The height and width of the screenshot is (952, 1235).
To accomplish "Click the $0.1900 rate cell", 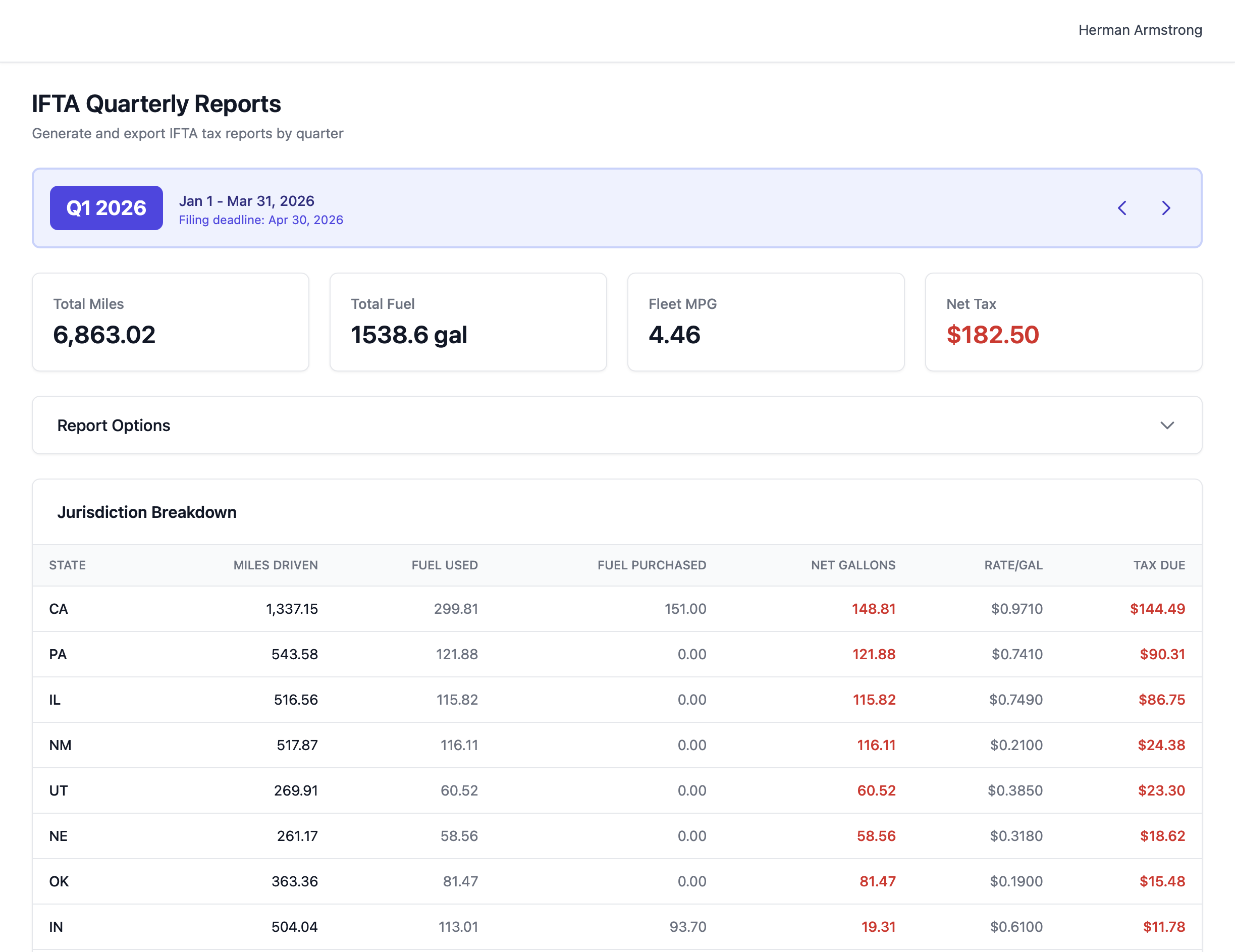I will click(1016, 881).
